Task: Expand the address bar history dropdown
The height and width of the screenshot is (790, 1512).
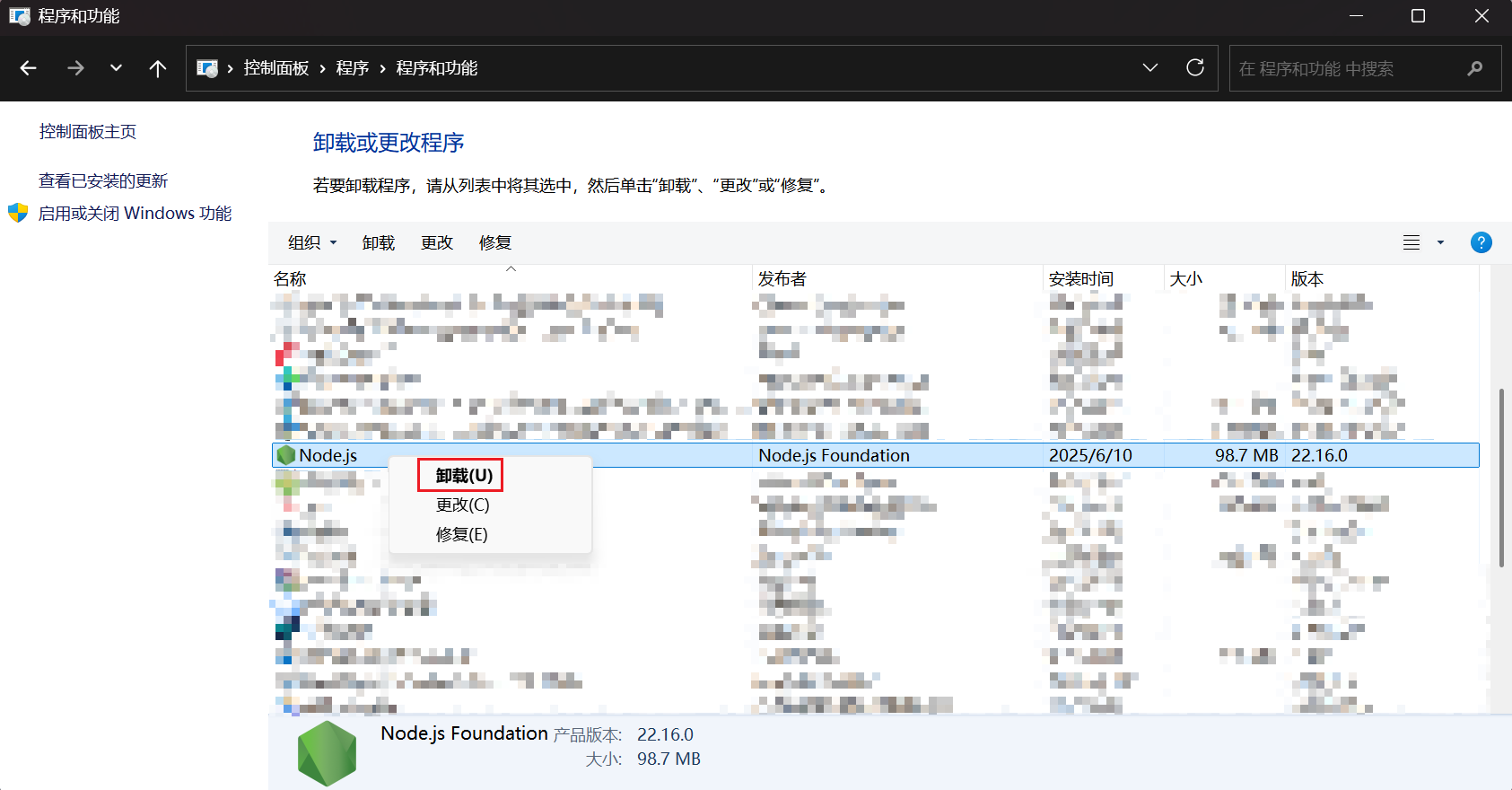Action: pyautogui.click(x=1150, y=68)
